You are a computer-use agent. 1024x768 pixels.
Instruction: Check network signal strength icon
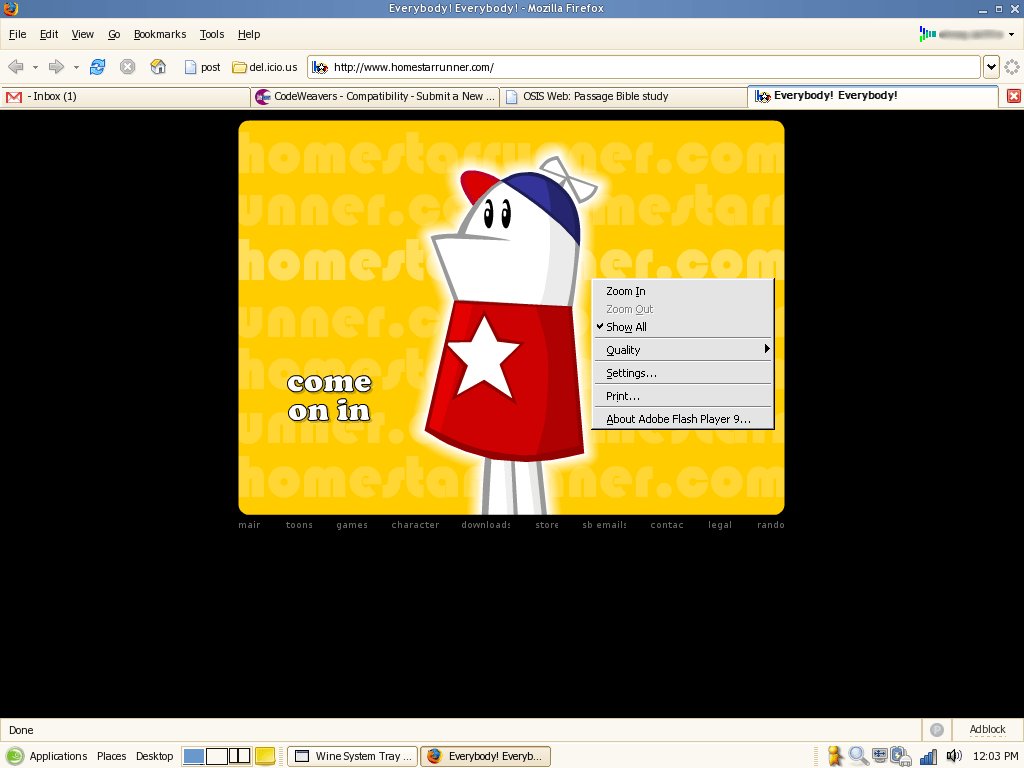[x=928, y=756]
